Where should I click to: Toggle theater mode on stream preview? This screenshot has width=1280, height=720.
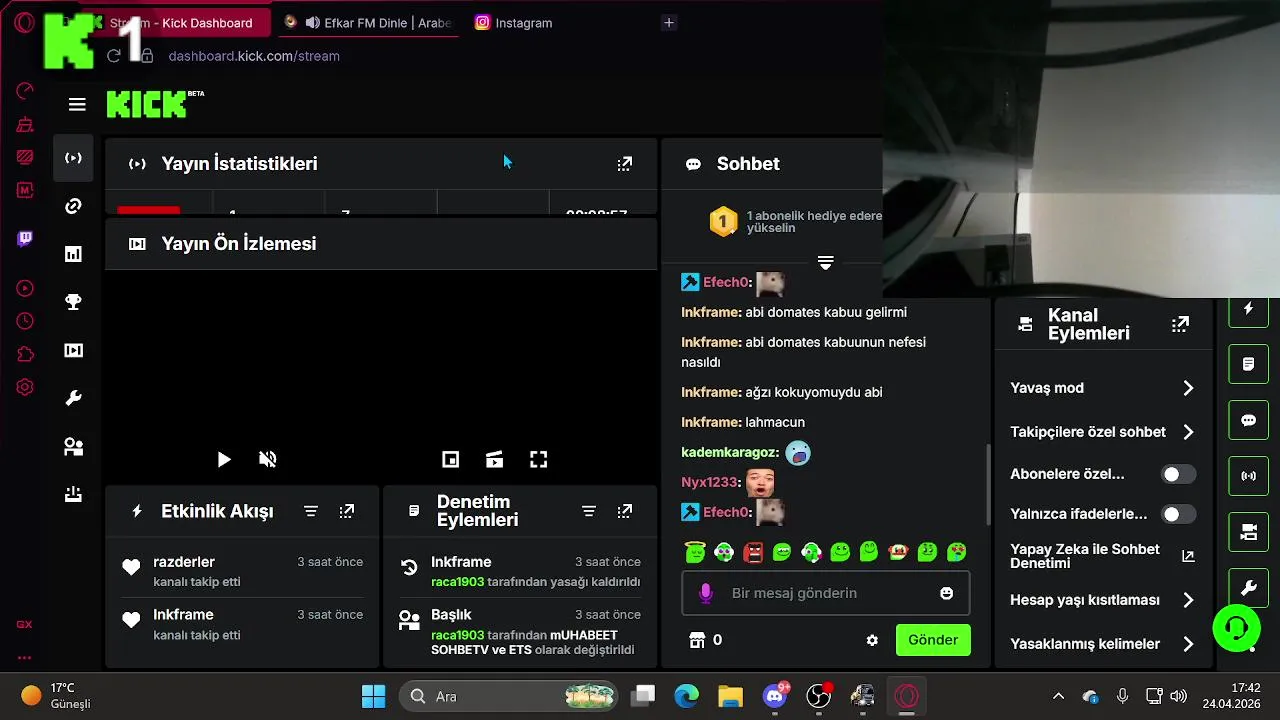click(494, 459)
